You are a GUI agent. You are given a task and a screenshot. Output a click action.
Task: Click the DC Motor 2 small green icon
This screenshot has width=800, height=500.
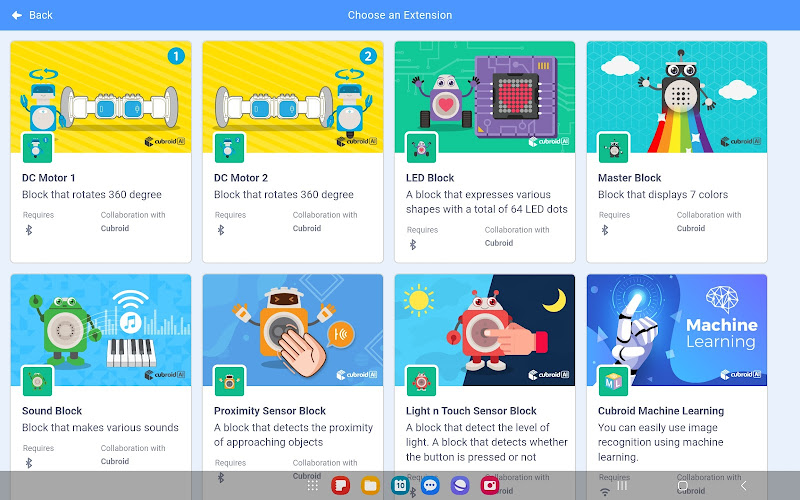(x=229, y=148)
